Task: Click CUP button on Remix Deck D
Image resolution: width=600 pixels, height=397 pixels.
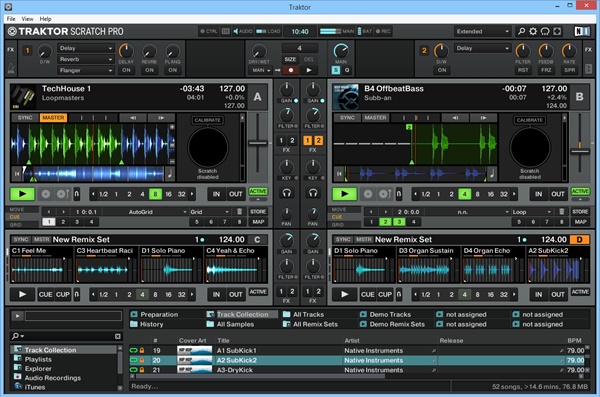Action: click(x=385, y=294)
